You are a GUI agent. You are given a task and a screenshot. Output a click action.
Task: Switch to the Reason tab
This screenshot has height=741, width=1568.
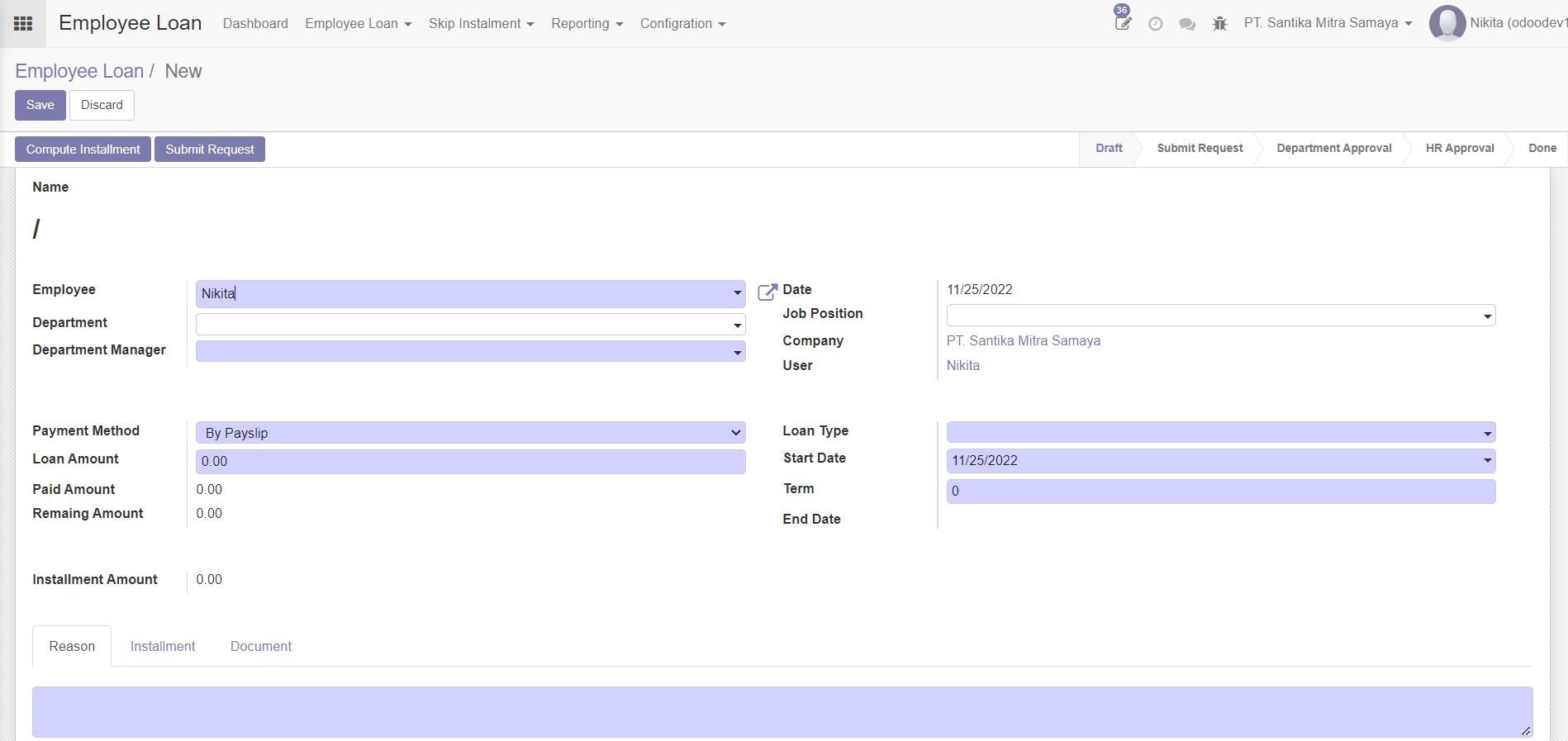tap(72, 646)
